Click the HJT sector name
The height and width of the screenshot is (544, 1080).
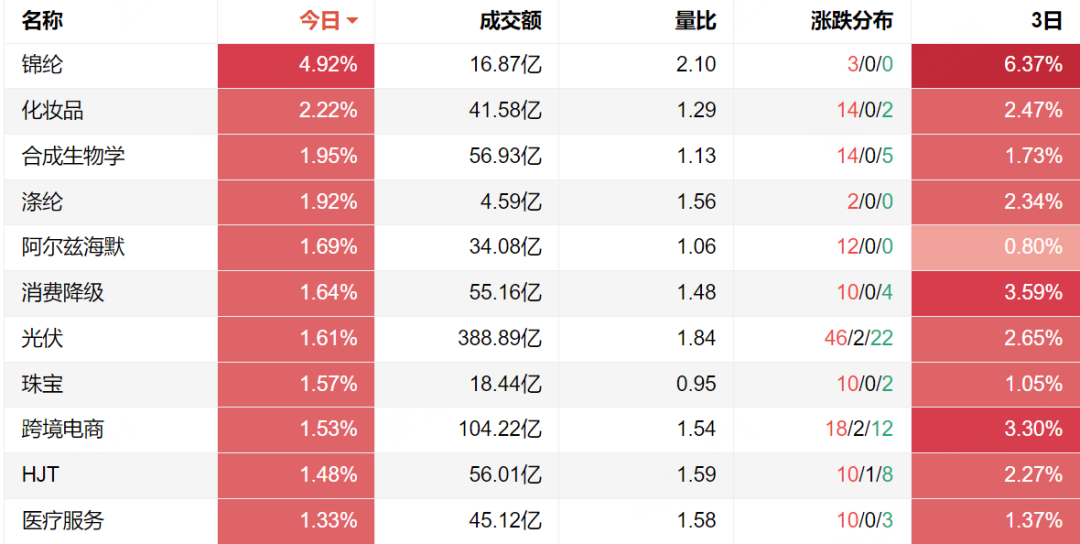tap(41, 474)
